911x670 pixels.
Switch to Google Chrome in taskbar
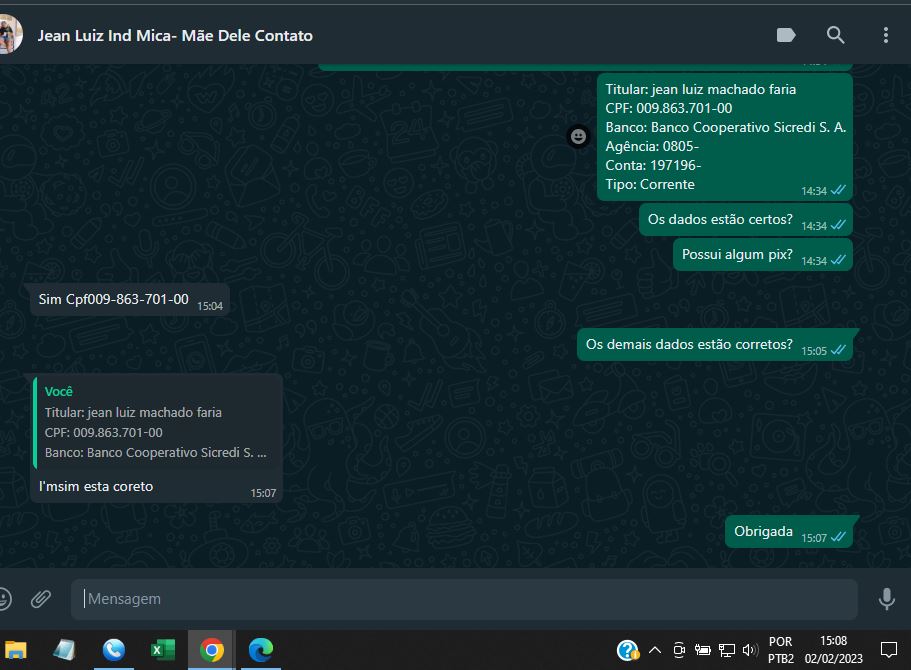(211, 650)
